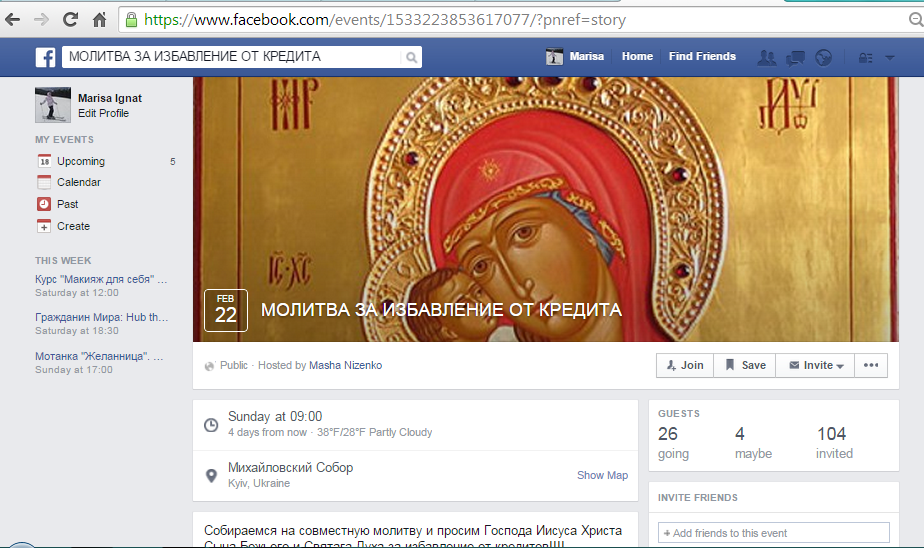Image resolution: width=924 pixels, height=548 pixels.
Task: Open Calendar in the My Events sidebar
Action: click(x=79, y=183)
